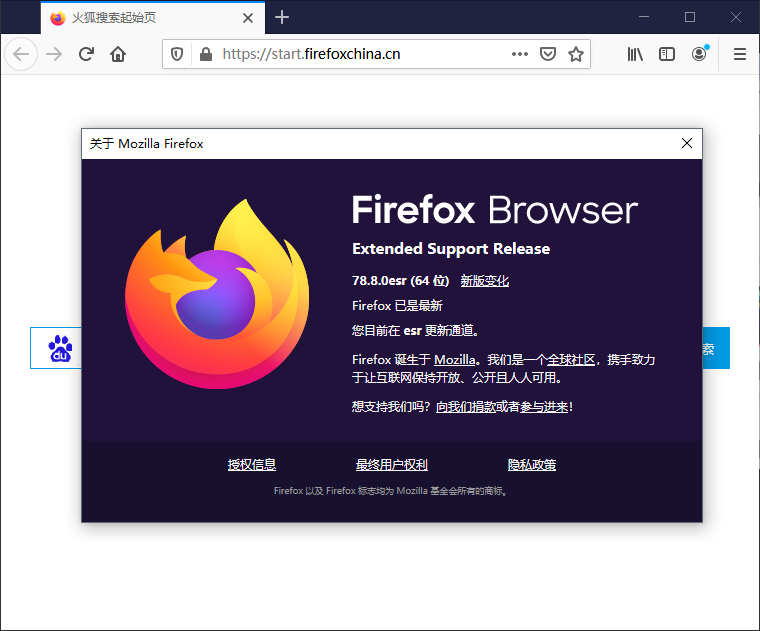Minimize the Firefox window
This screenshot has height=631, width=760.
(x=644, y=17)
